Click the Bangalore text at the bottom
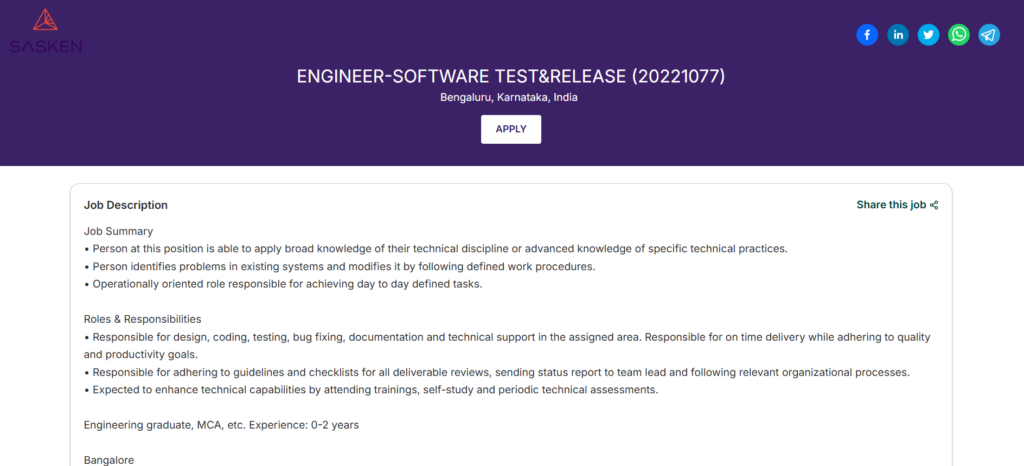Screen dimensions: 1024x466 coord(108,460)
